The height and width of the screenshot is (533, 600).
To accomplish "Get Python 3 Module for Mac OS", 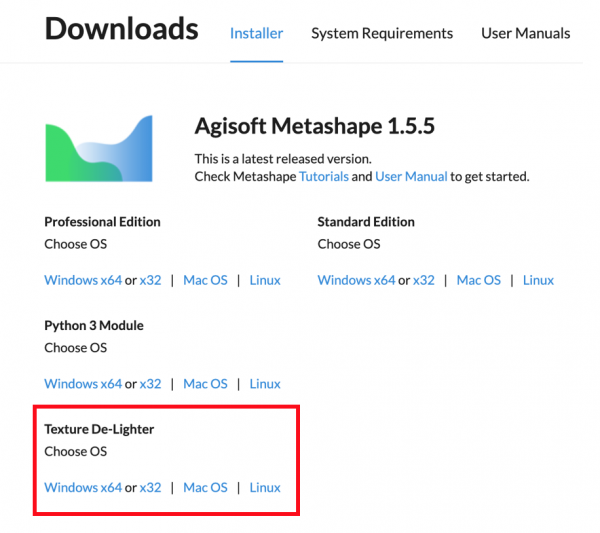I will tap(205, 384).
